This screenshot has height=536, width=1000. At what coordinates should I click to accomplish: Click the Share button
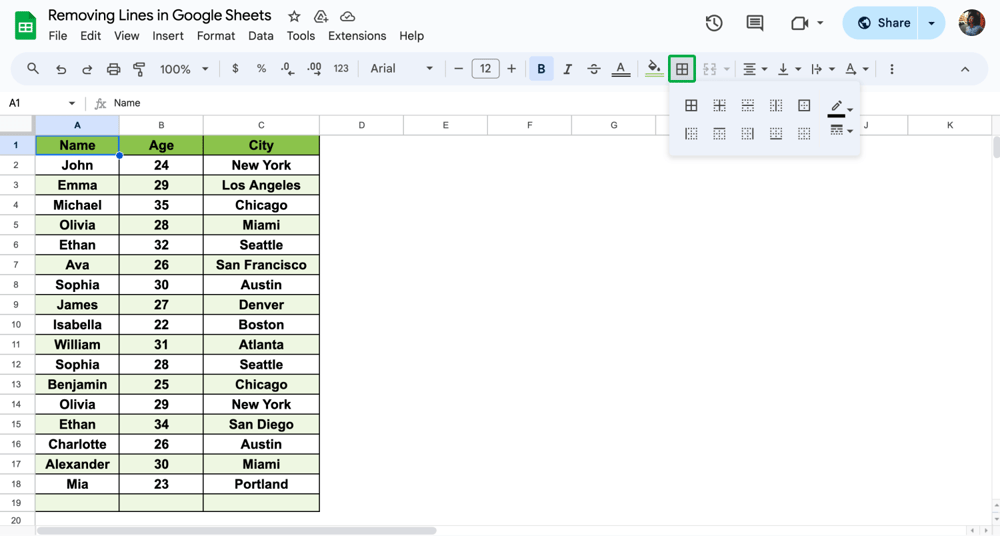884,23
